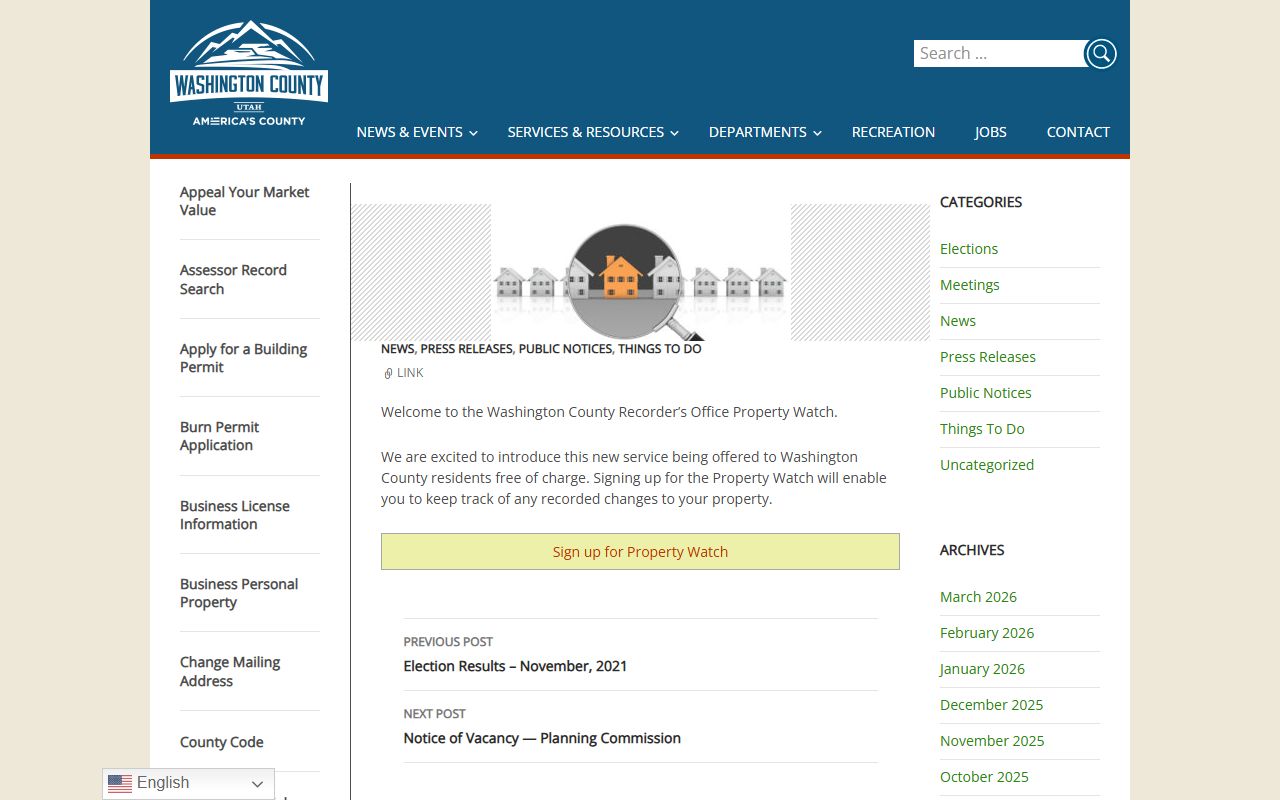1280x800 pixels.
Task: Click the PUBLIC NOTICES post tag
Action: pos(565,349)
